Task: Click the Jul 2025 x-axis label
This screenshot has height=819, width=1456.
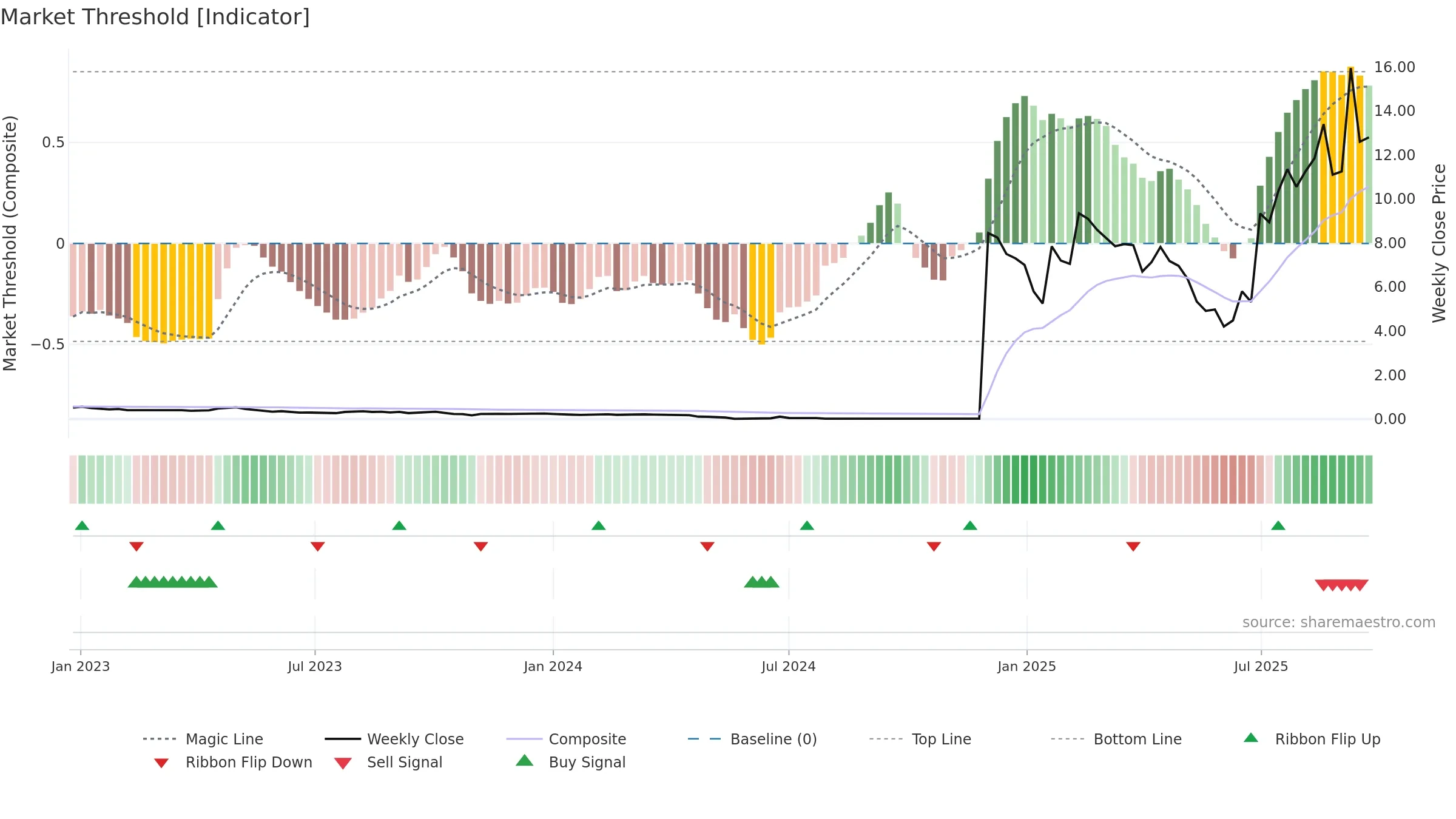Action: click(x=1261, y=667)
